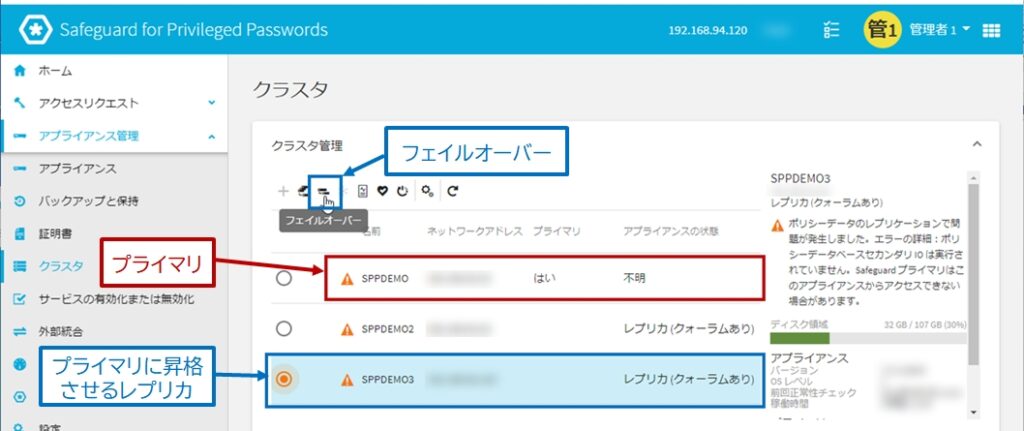Click SPPDEMO2's レプリカ (クォーラムあり) state
The image size is (1024, 431).
point(689,329)
